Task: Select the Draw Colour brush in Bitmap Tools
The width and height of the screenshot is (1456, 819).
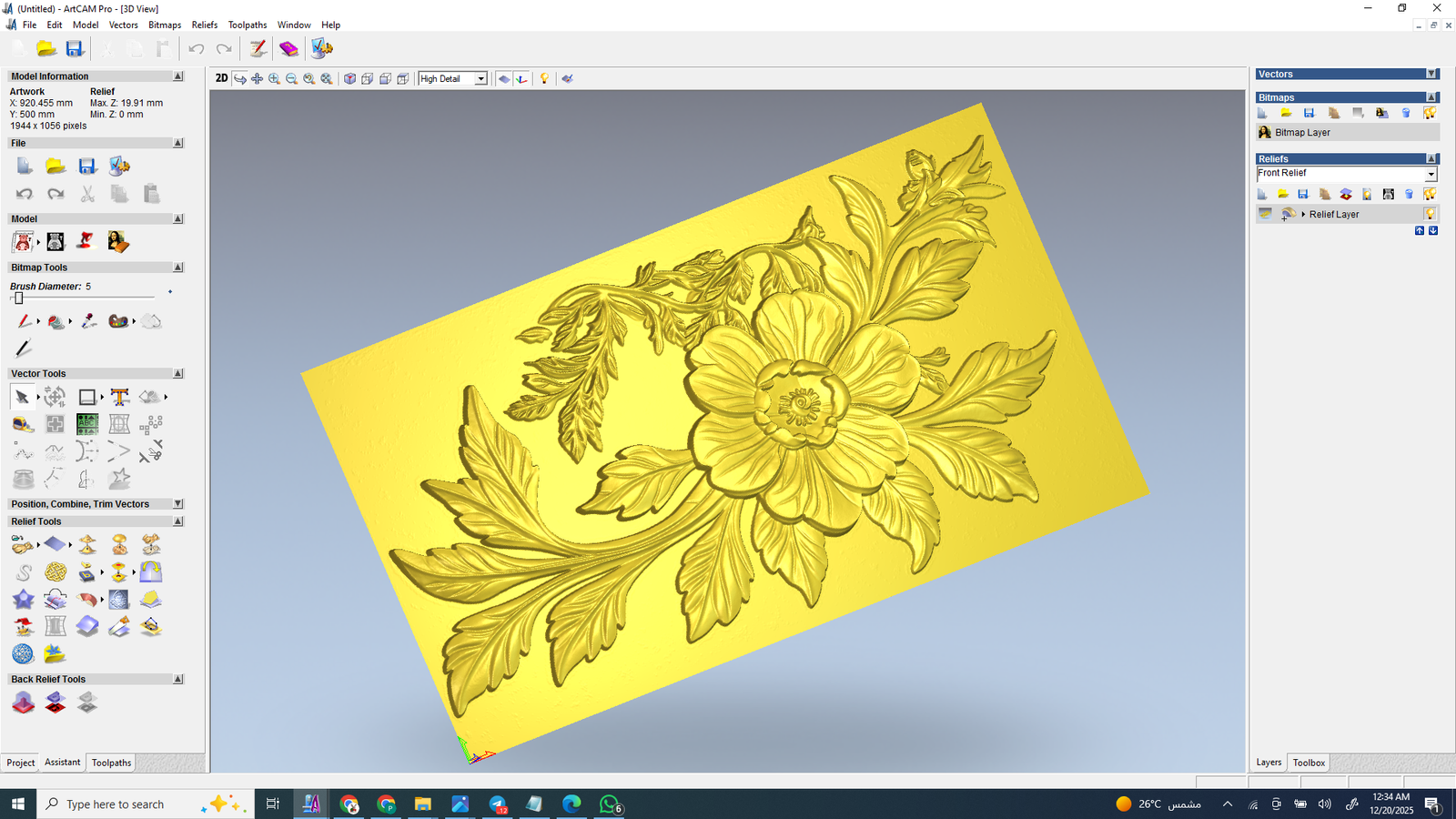Action: coord(25,320)
